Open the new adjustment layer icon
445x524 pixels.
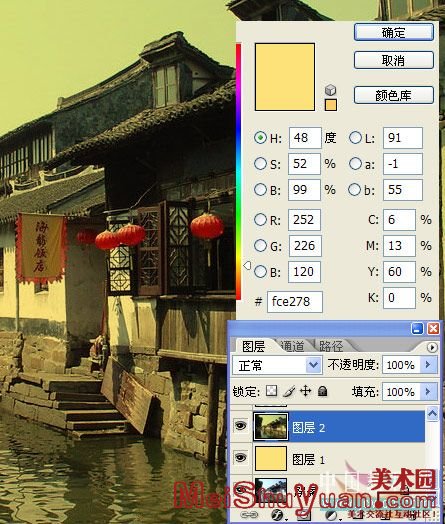tap(331, 515)
